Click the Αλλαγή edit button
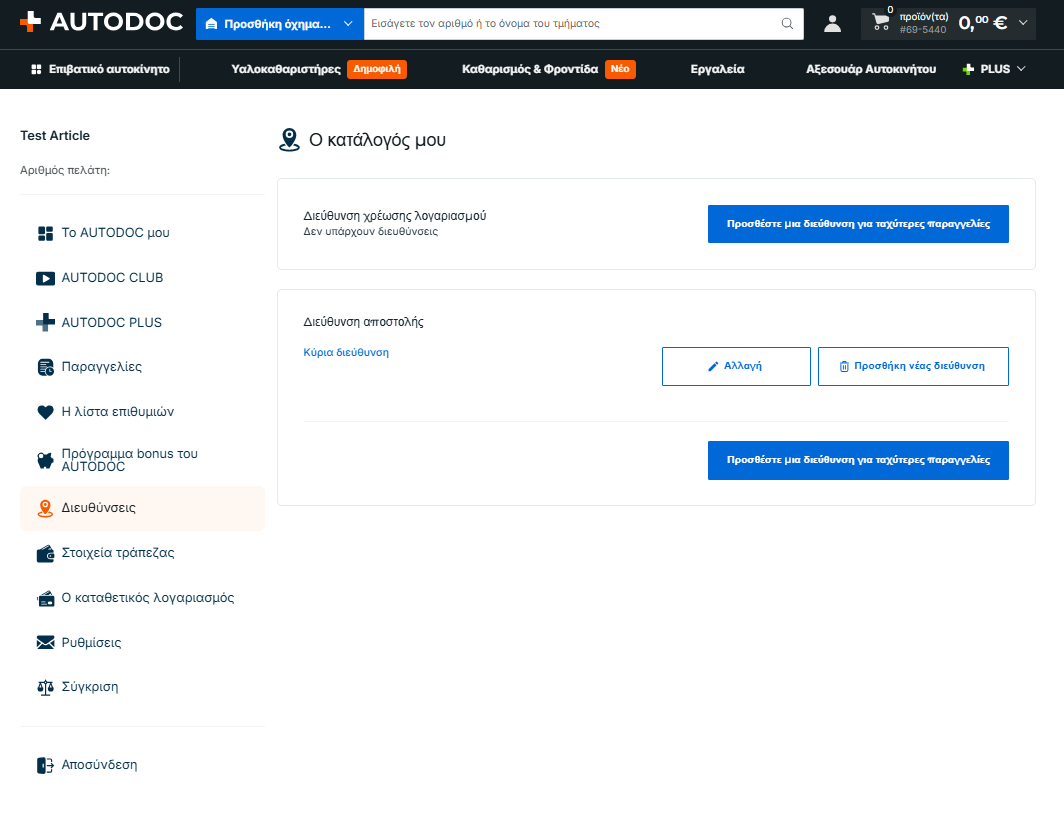 point(736,367)
